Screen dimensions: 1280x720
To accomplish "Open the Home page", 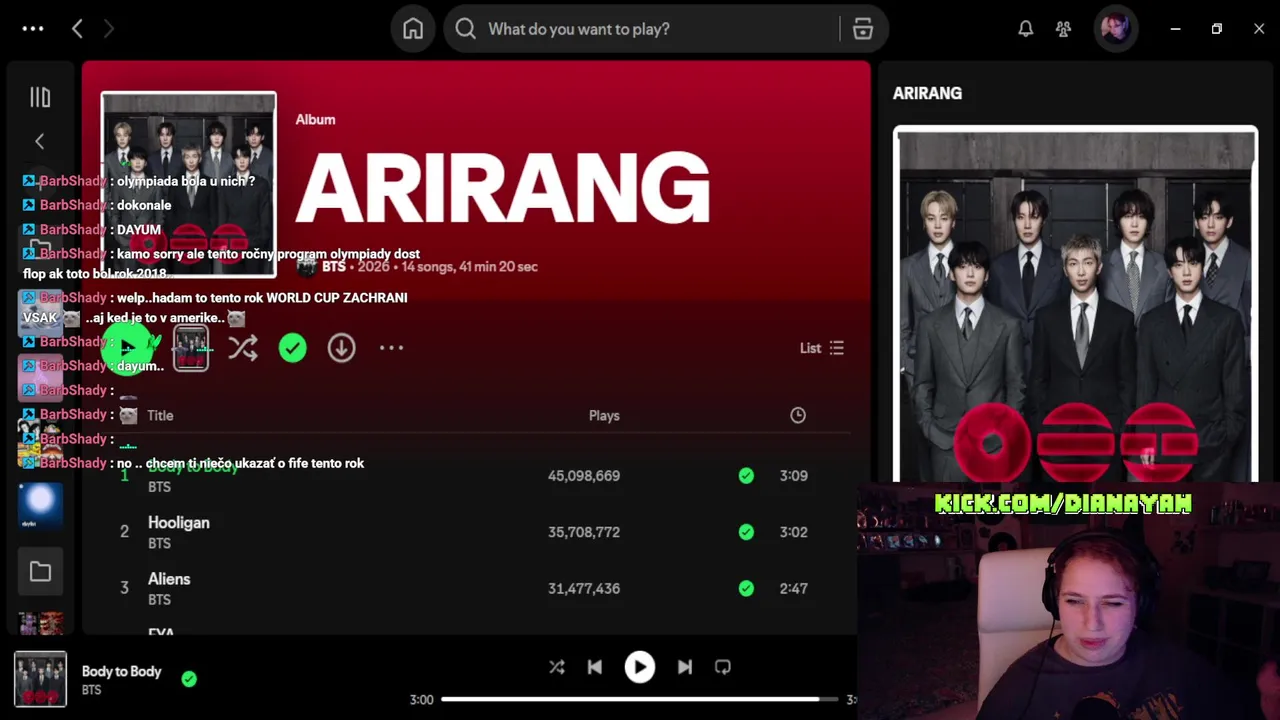I will [x=413, y=29].
